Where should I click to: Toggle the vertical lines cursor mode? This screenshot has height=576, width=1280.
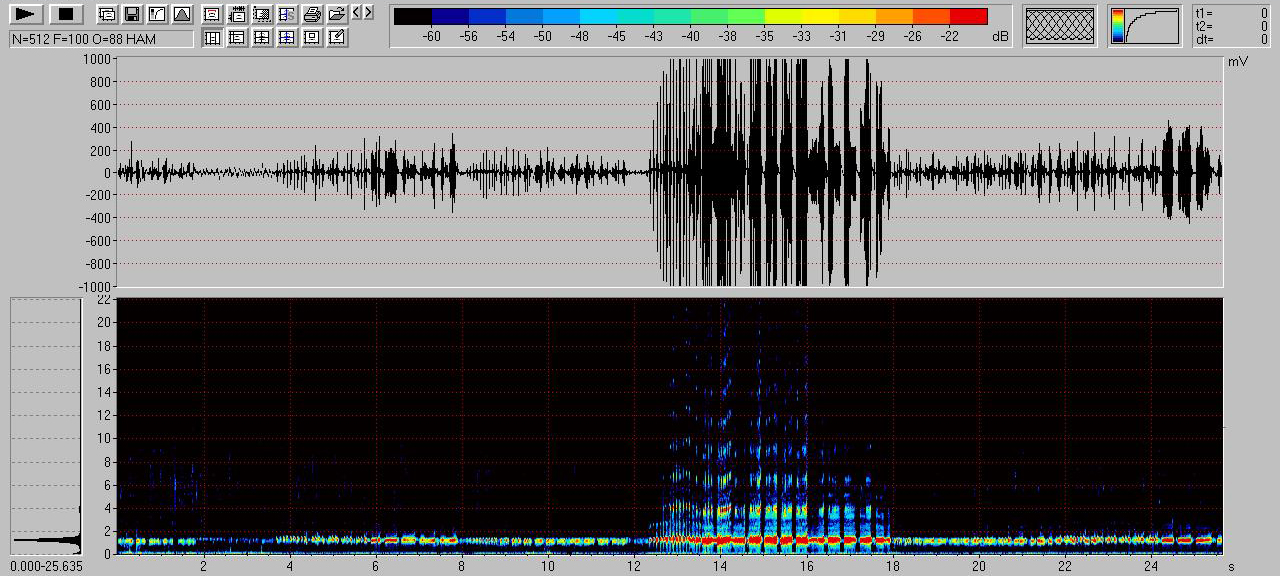[x=212, y=38]
